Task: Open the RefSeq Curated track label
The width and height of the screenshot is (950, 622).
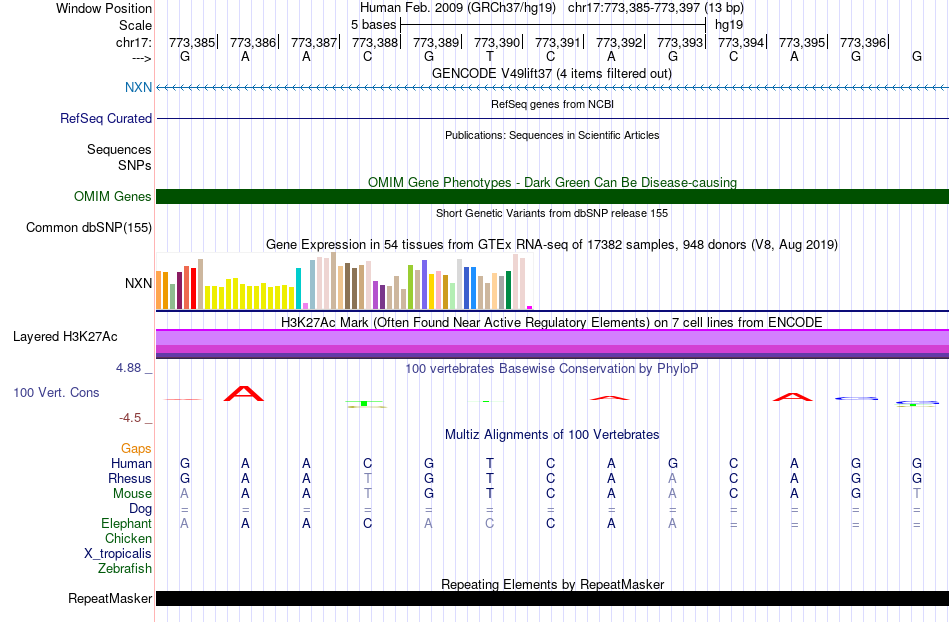Action: 106,118
